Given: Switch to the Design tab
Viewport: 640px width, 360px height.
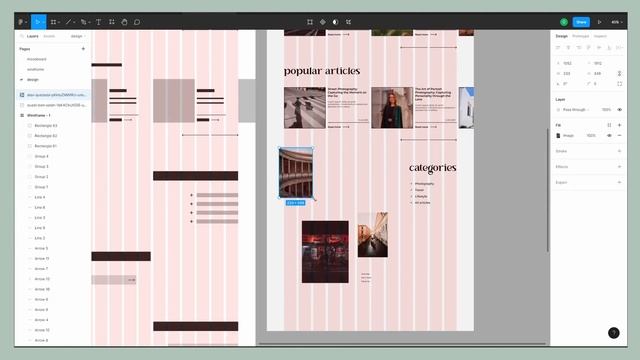Looking at the screenshot, I should pos(561,36).
